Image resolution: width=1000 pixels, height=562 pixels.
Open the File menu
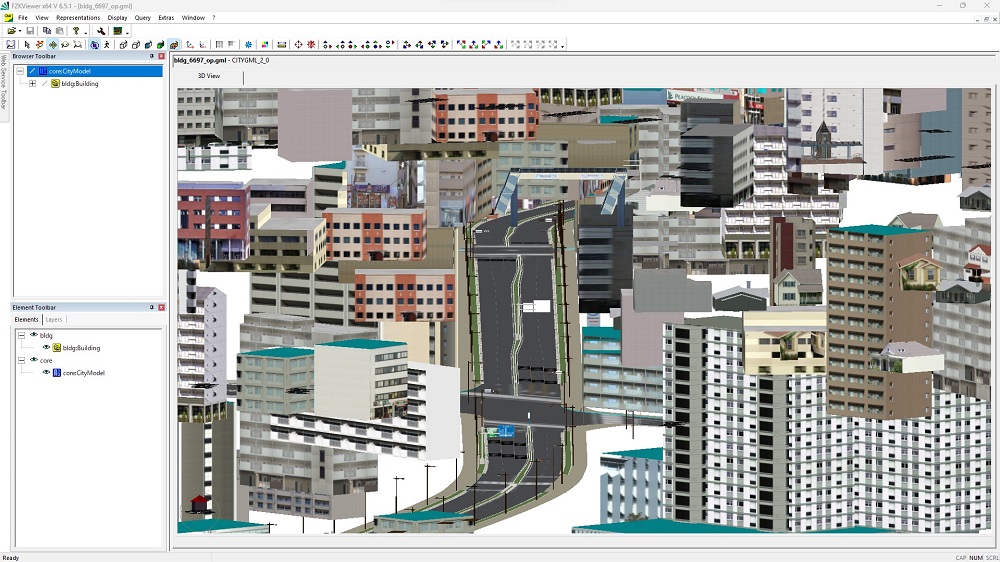(23, 18)
